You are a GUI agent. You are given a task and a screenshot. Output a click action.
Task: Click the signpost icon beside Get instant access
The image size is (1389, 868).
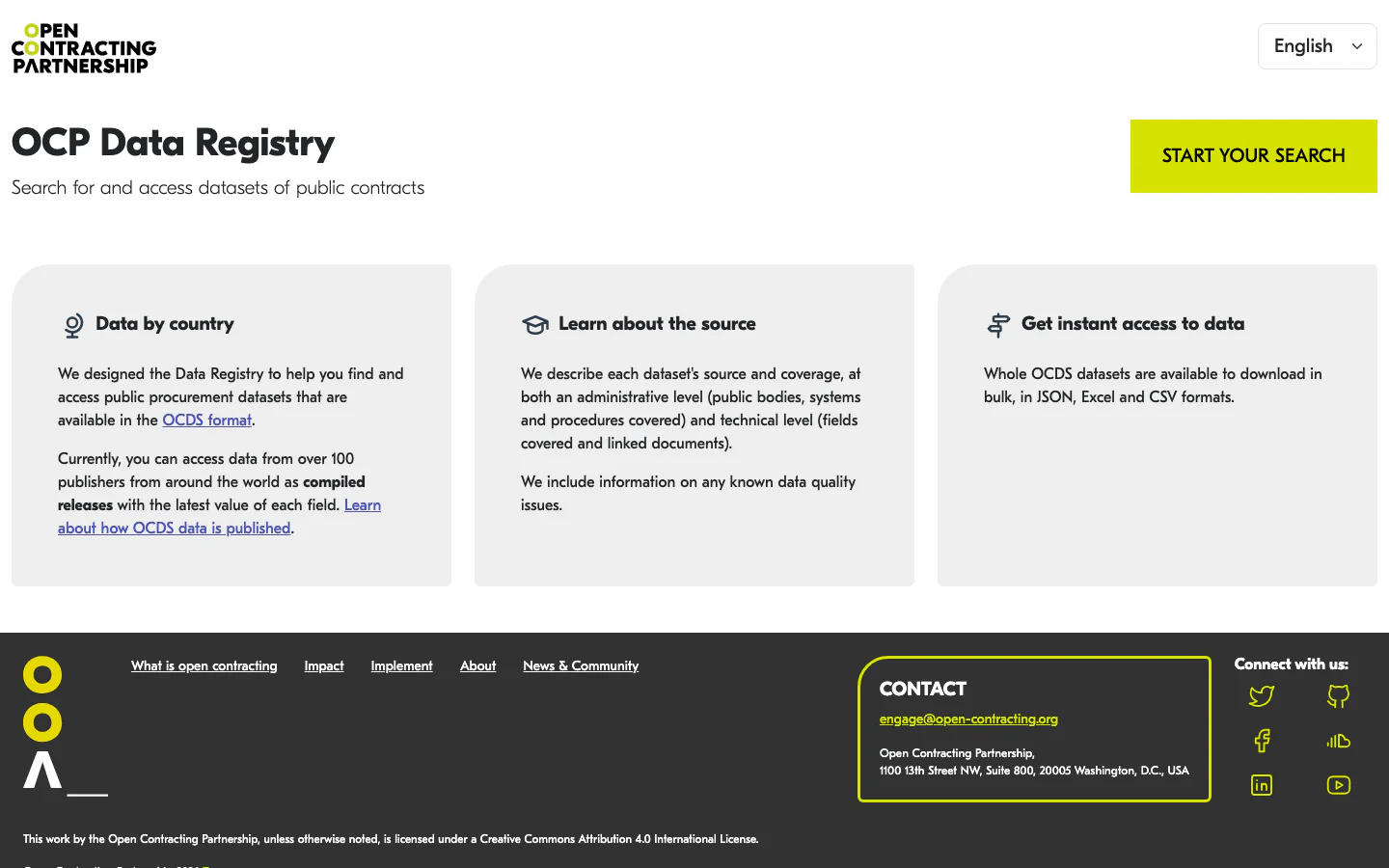click(x=998, y=325)
